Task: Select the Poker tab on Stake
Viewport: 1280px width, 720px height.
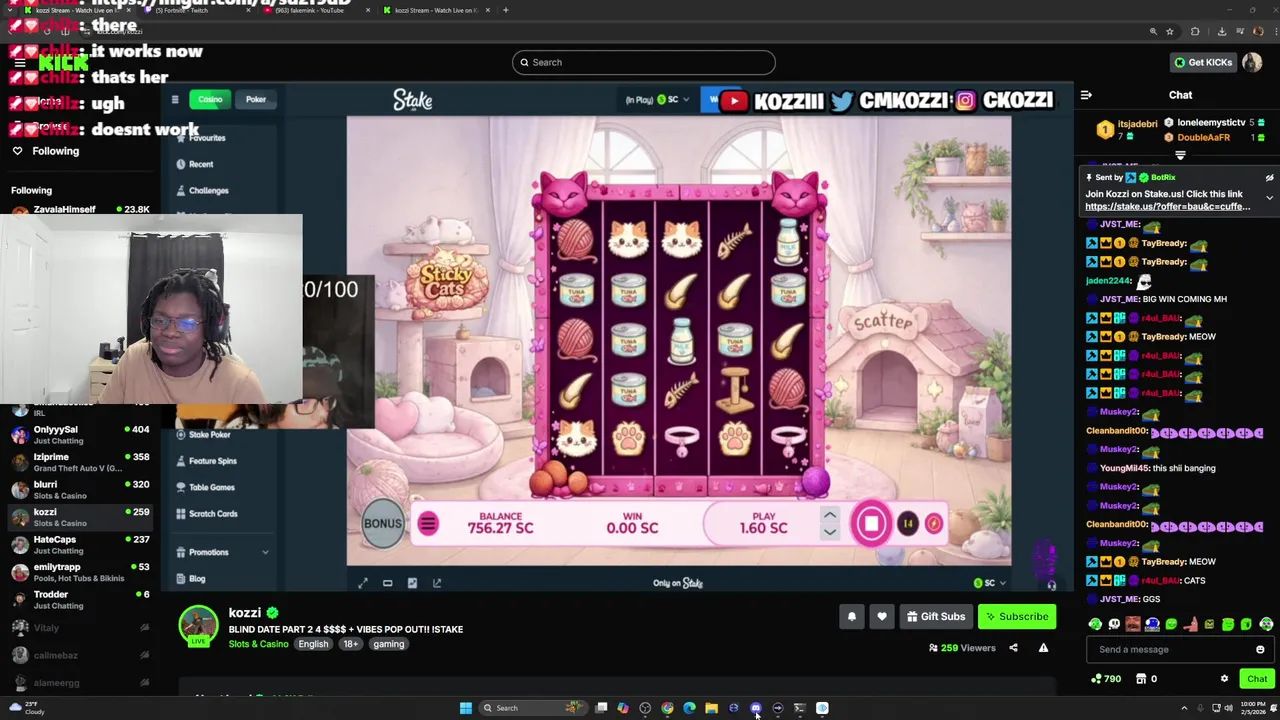Action: pos(256,99)
